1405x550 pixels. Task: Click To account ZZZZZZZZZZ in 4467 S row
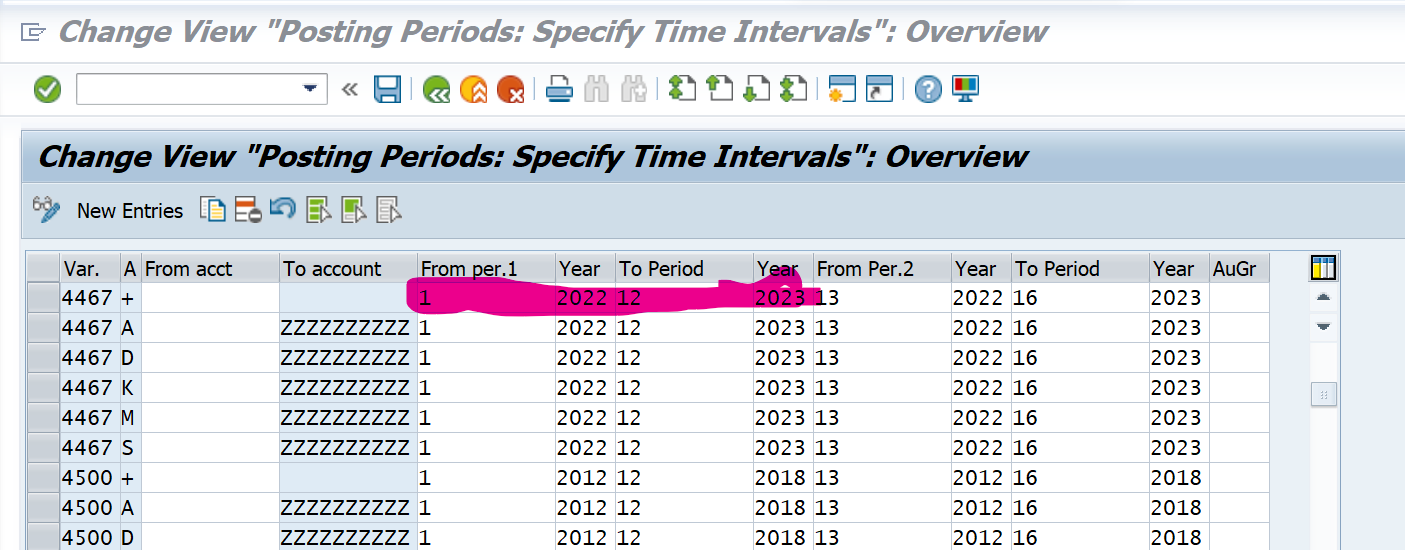click(348, 448)
